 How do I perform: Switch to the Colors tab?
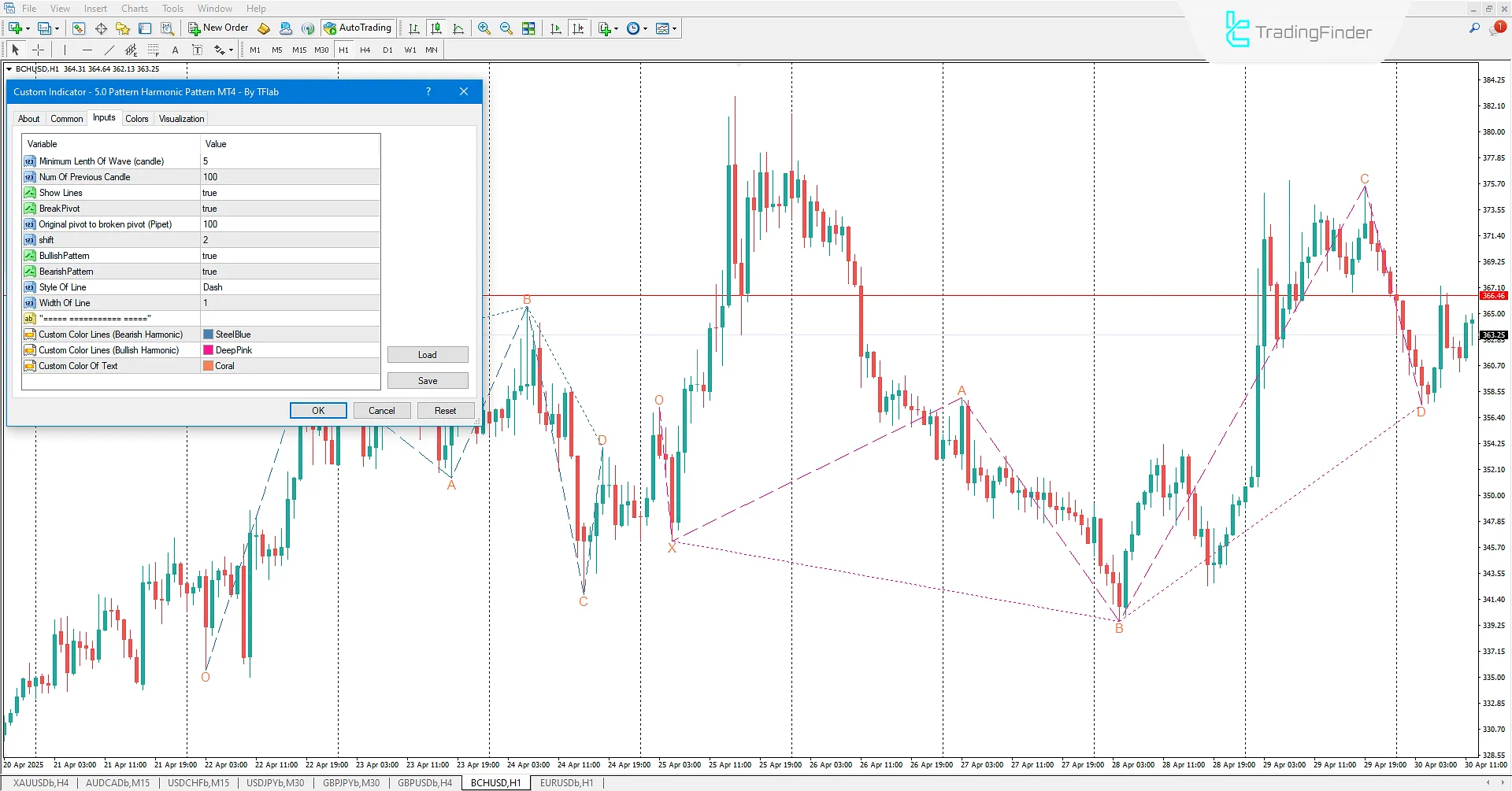[x=137, y=118]
